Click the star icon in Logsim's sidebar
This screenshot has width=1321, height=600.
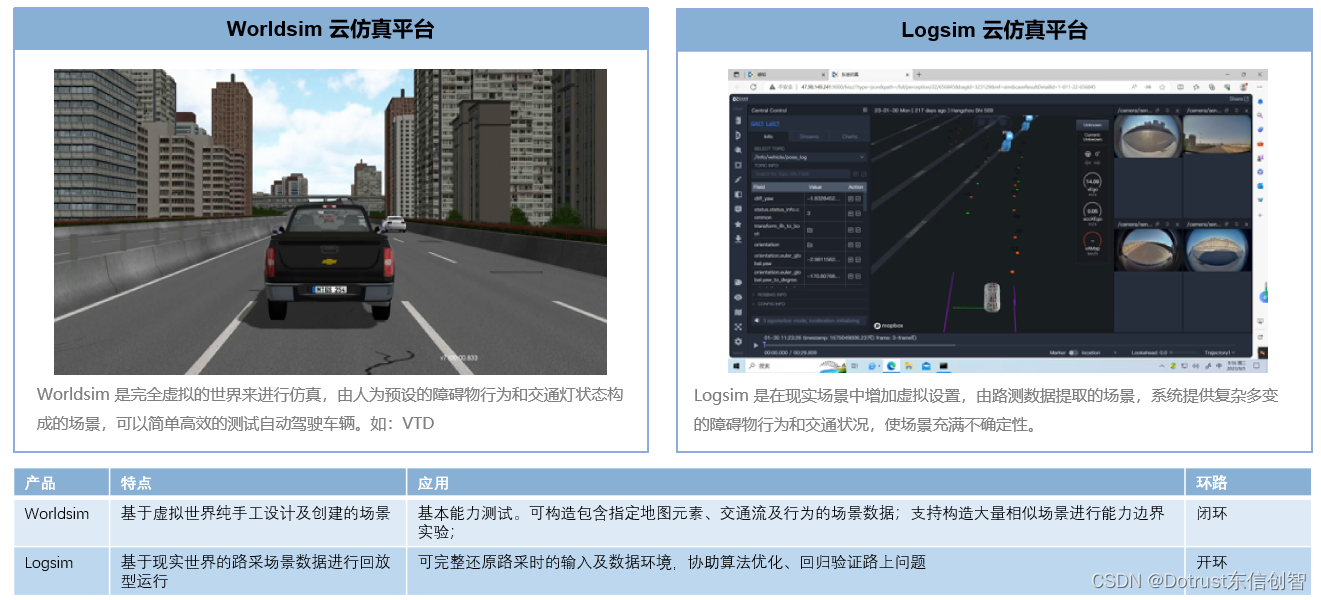738,224
